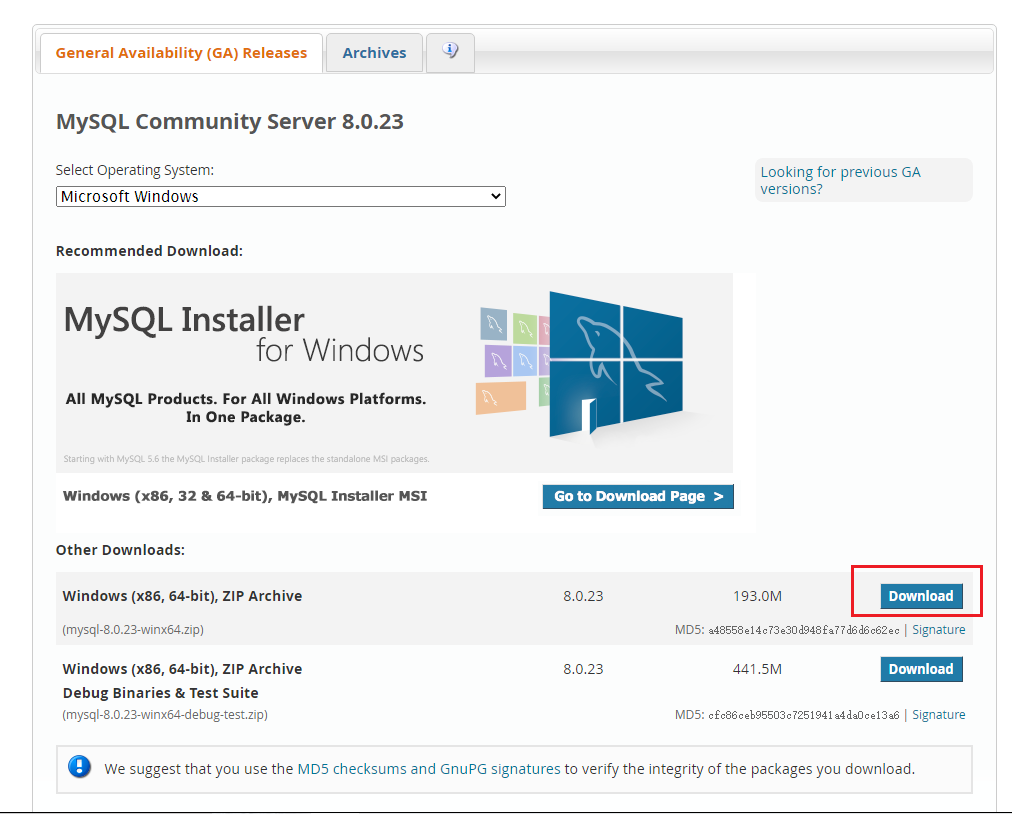Viewport: 1012px width, 814px height.
Task: Download the Debug Binaries & Test Suite ZIP
Action: (921, 669)
